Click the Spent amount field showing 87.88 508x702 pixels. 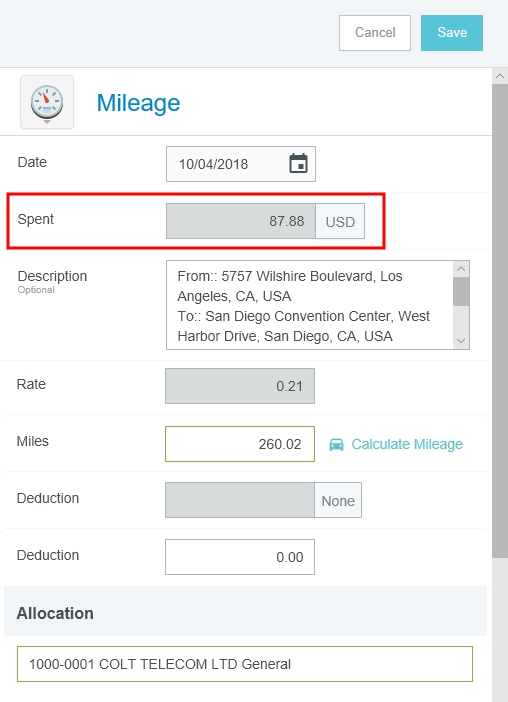(x=241, y=221)
